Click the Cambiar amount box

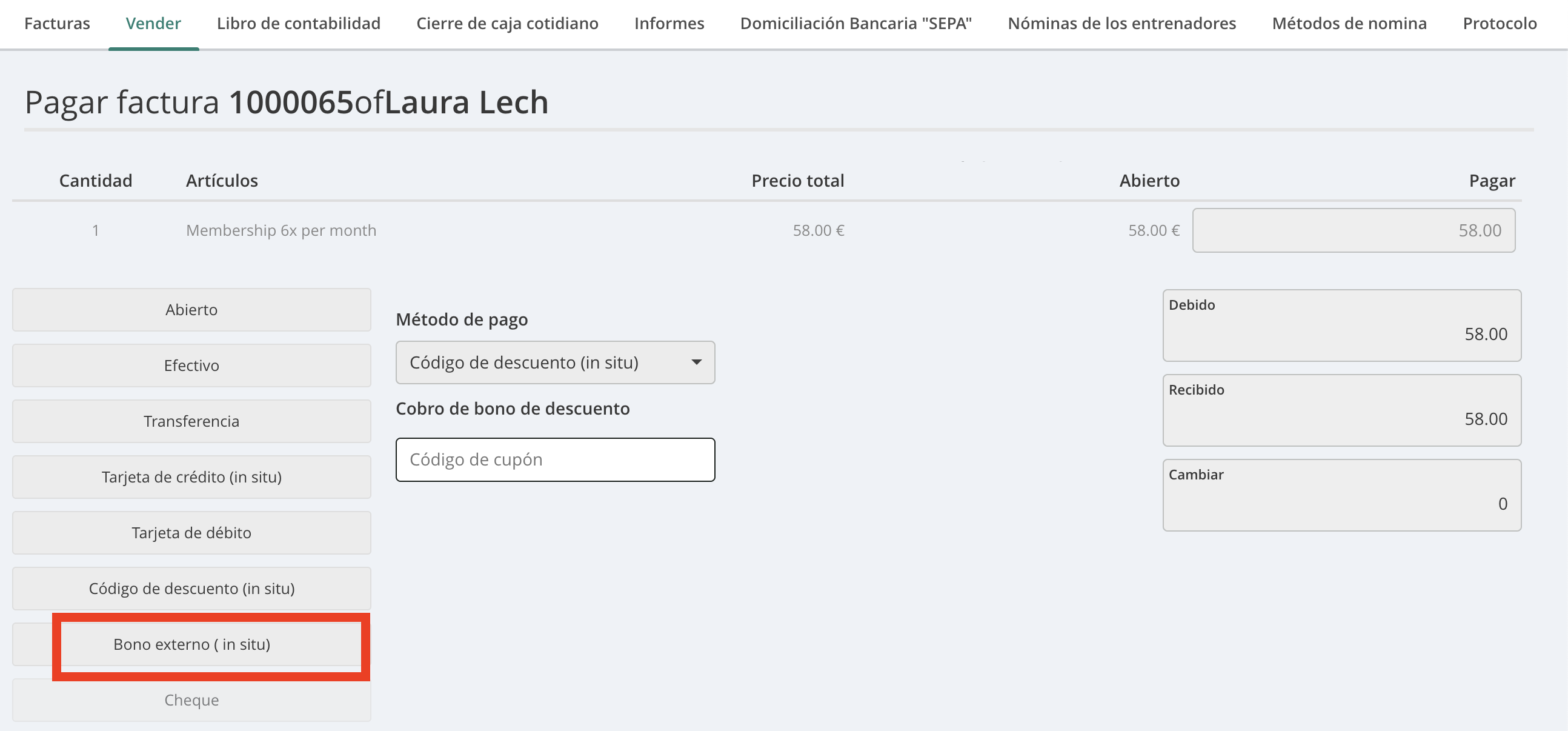(1341, 495)
